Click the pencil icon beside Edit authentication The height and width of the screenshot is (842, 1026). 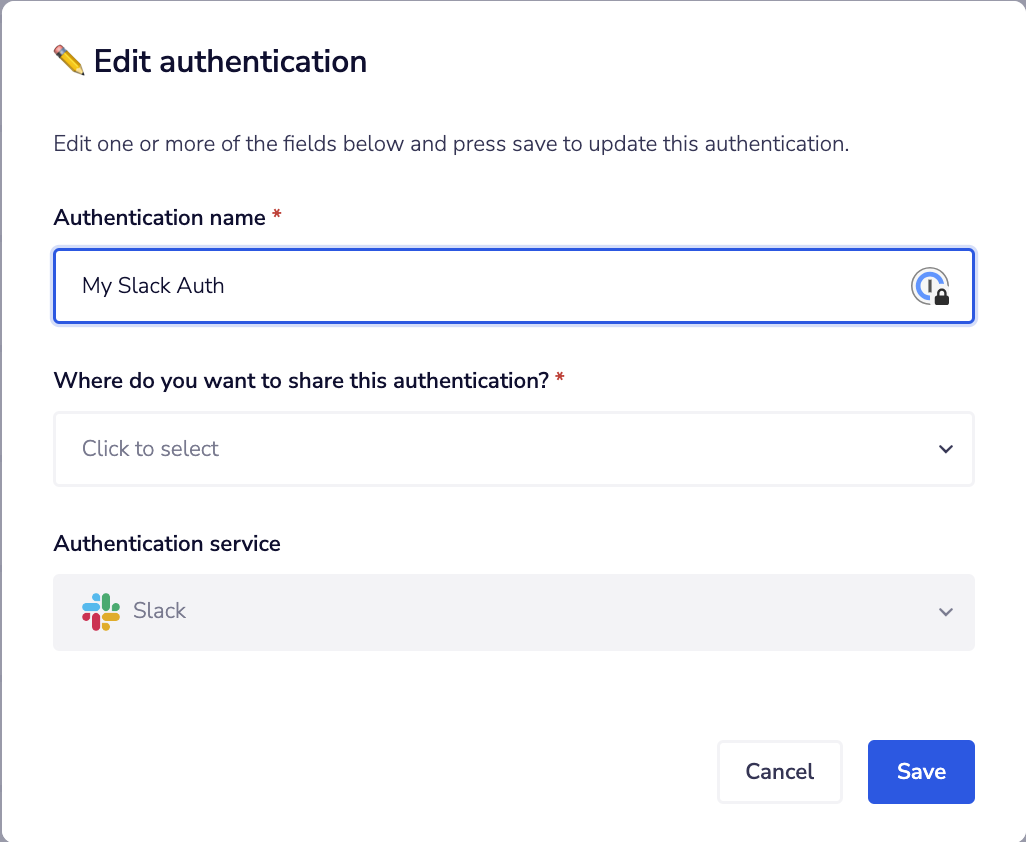(69, 61)
